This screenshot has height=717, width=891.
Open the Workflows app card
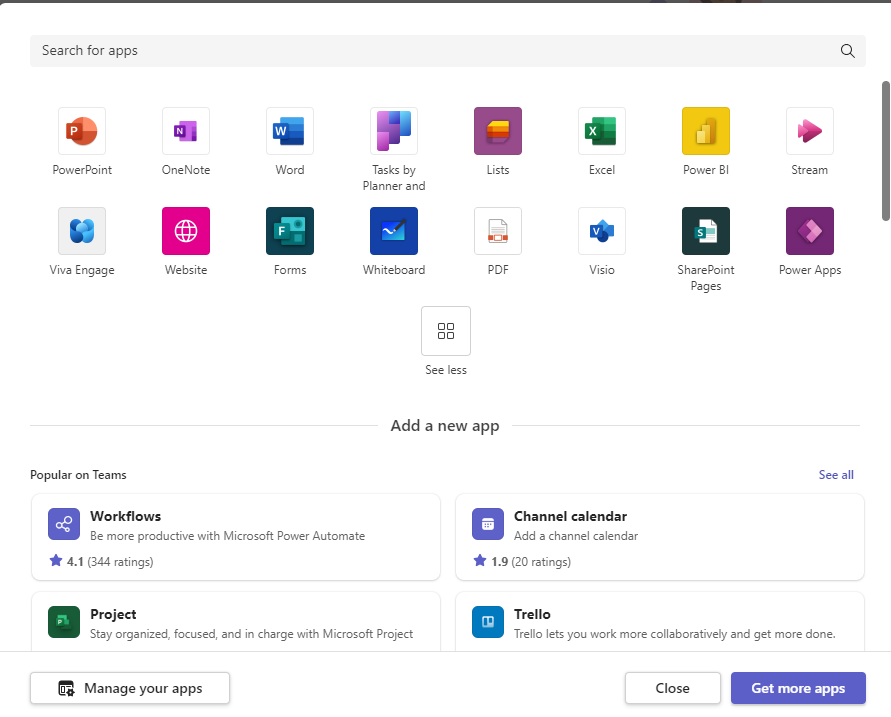236,537
